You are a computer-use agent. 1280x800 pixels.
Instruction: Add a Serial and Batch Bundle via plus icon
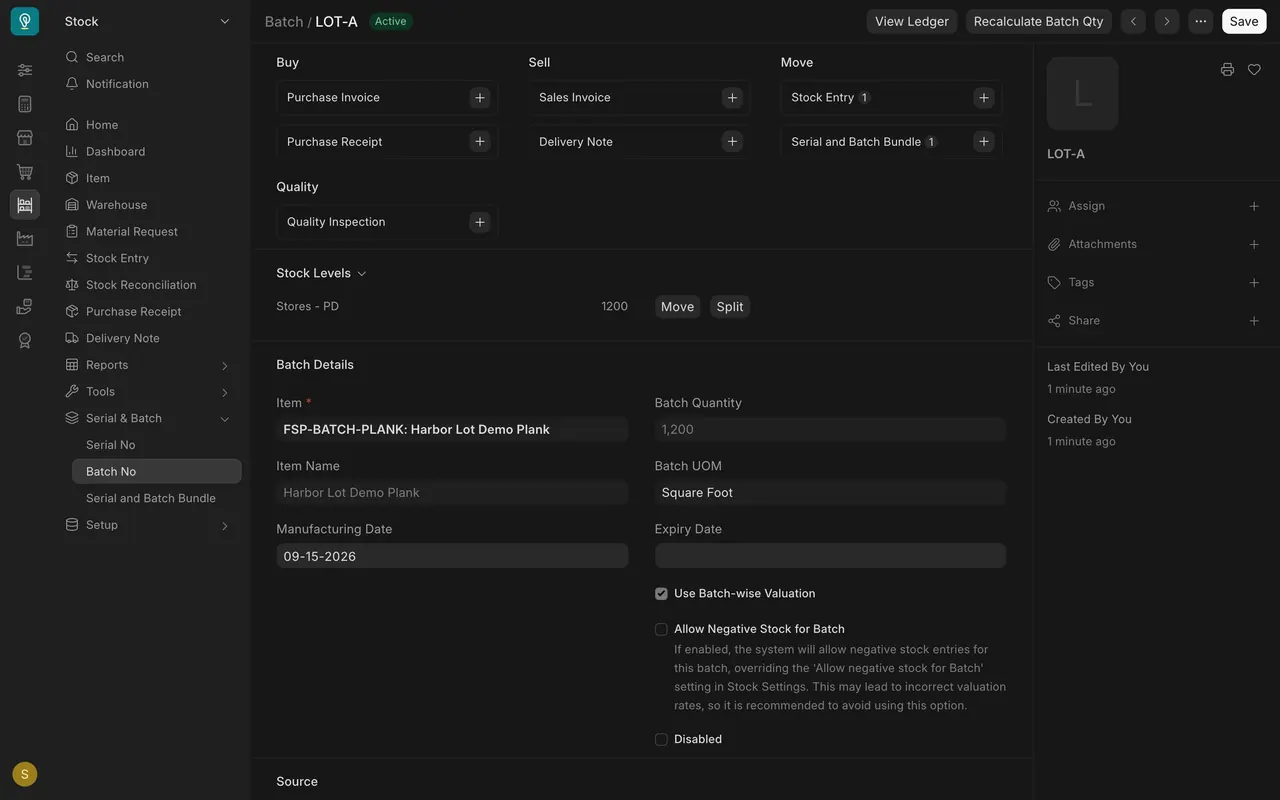(x=984, y=141)
